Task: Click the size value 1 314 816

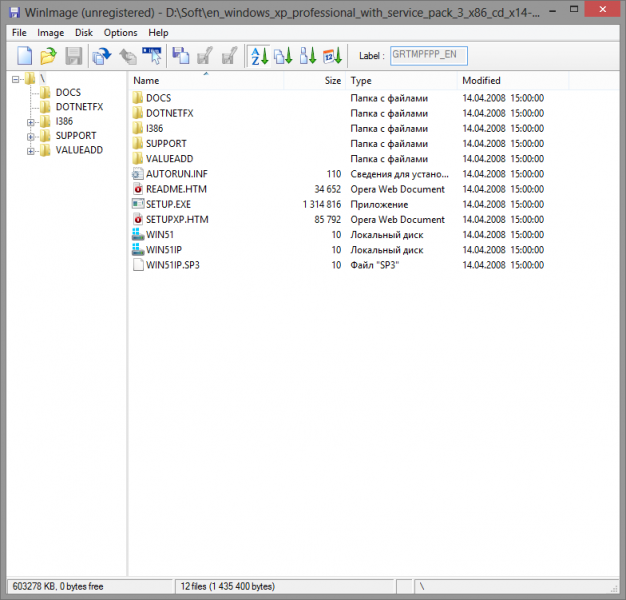Action: [x=322, y=204]
